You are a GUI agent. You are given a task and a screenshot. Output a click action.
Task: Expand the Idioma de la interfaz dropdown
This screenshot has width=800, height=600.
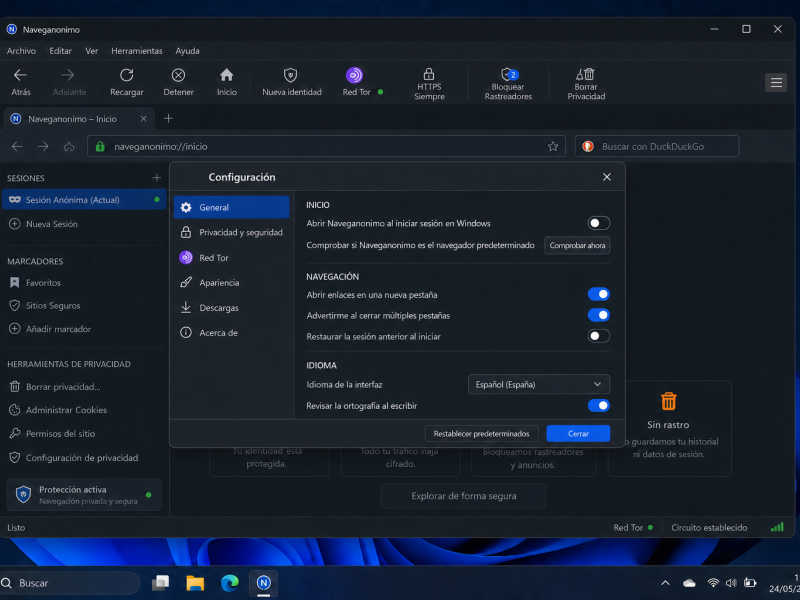coord(539,384)
